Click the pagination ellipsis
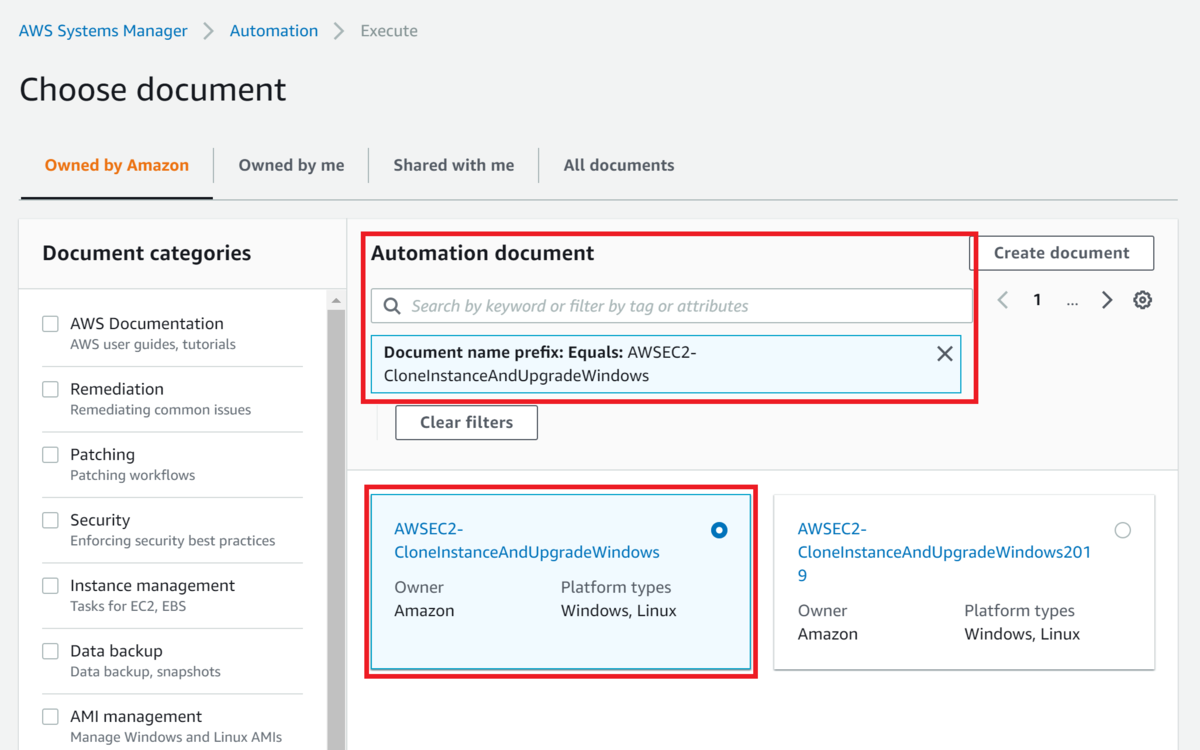The width and height of the screenshot is (1200, 750). pos(1072,301)
